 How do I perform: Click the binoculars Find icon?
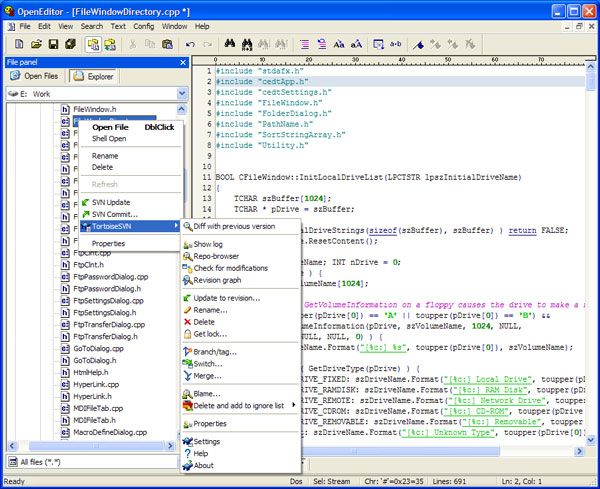[x=230, y=44]
